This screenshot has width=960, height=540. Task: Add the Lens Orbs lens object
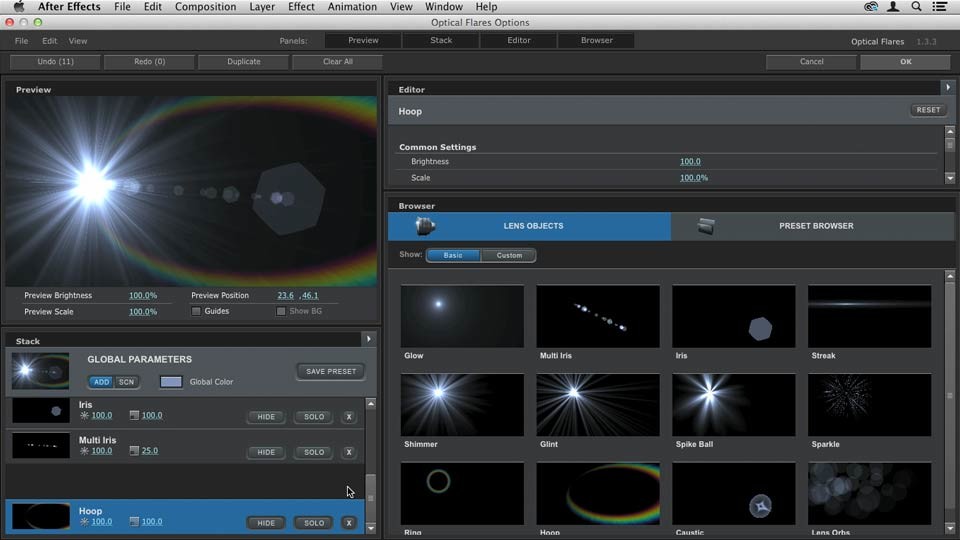pos(869,493)
